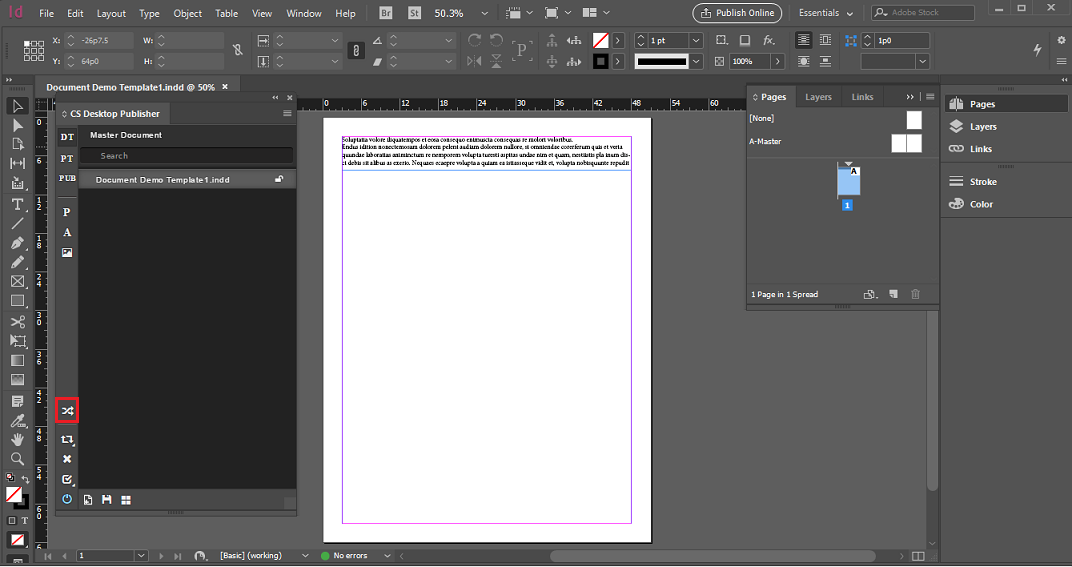Image resolution: width=1072 pixels, height=567 pixels.
Task: Toggle constrain proportions for width and height
Action: click(x=237, y=50)
